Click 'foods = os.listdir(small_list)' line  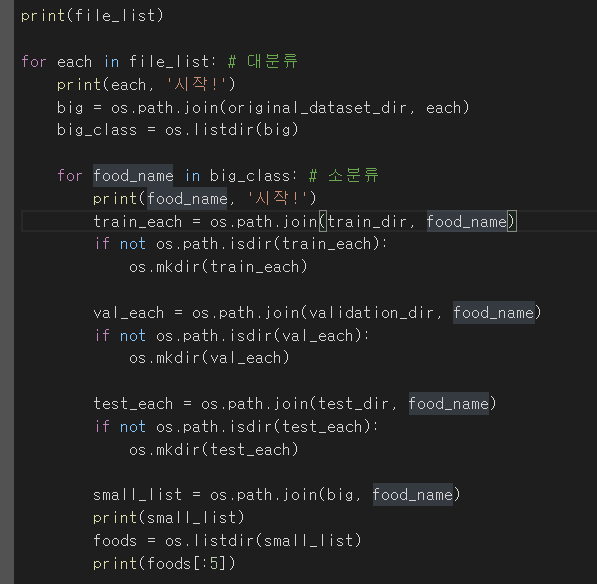coord(227,541)
